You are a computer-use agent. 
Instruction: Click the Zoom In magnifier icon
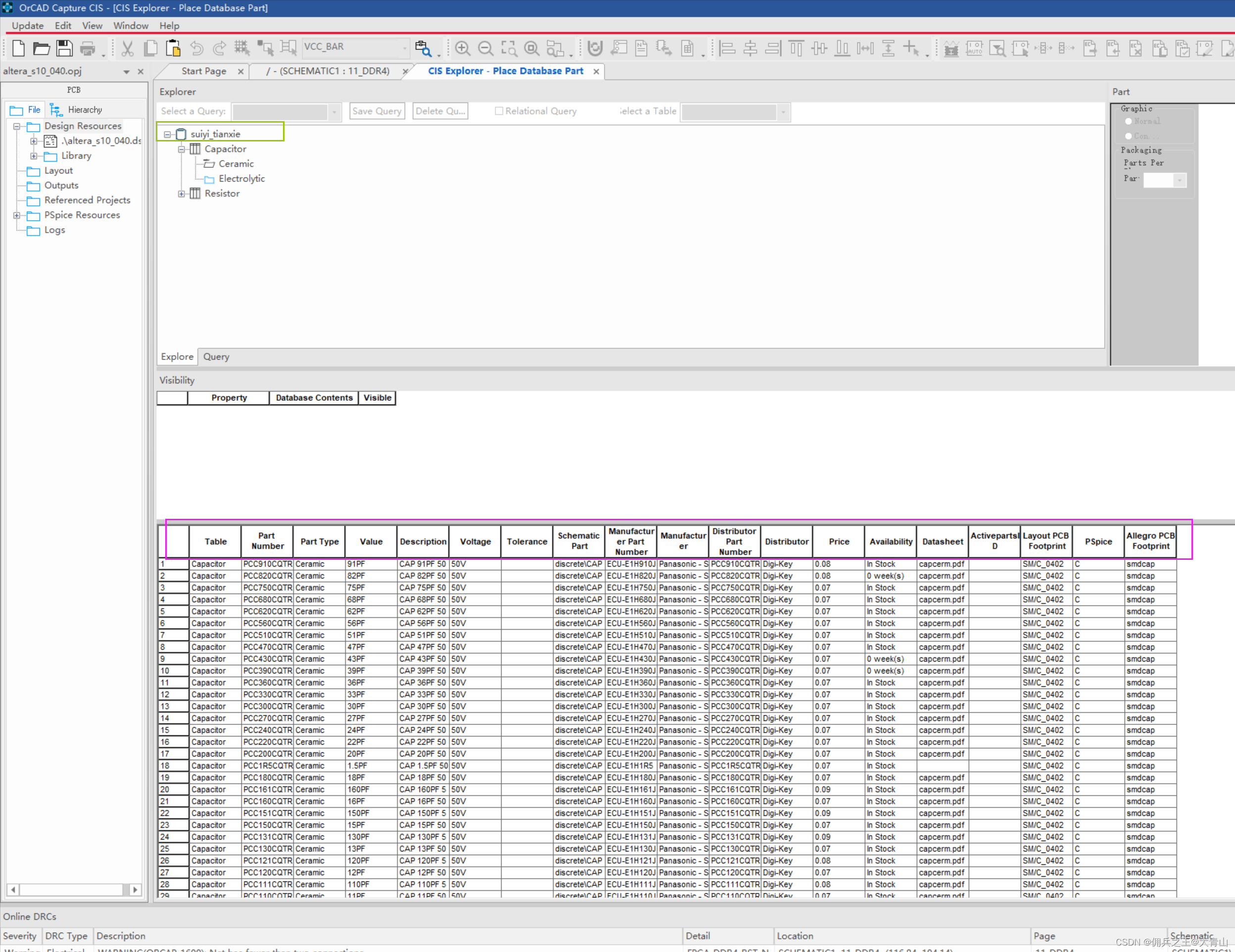pyautogui.click(x=463, y=48)
